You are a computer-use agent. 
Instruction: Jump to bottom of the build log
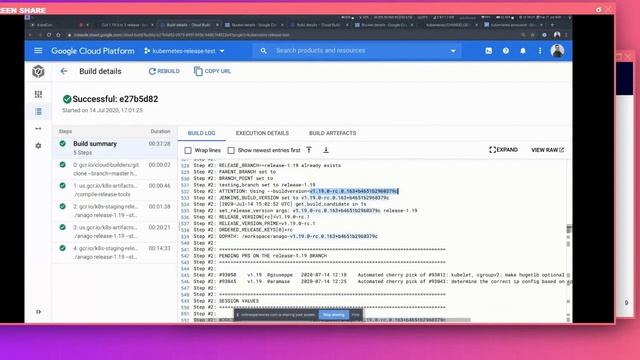point(326,150)
